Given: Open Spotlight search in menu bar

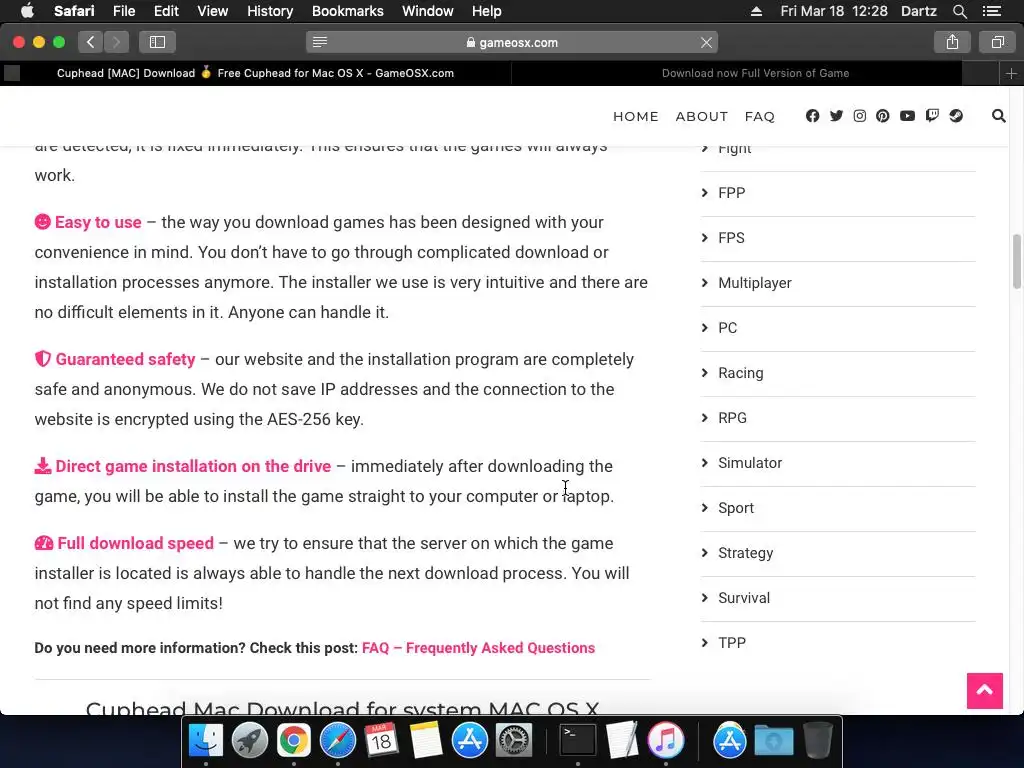Looking at the screenshot, I should (959, 11).
